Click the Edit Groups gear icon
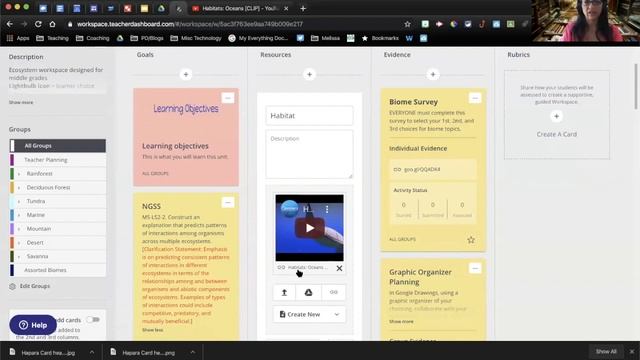 pyautogui.click(x=12, y=287)
